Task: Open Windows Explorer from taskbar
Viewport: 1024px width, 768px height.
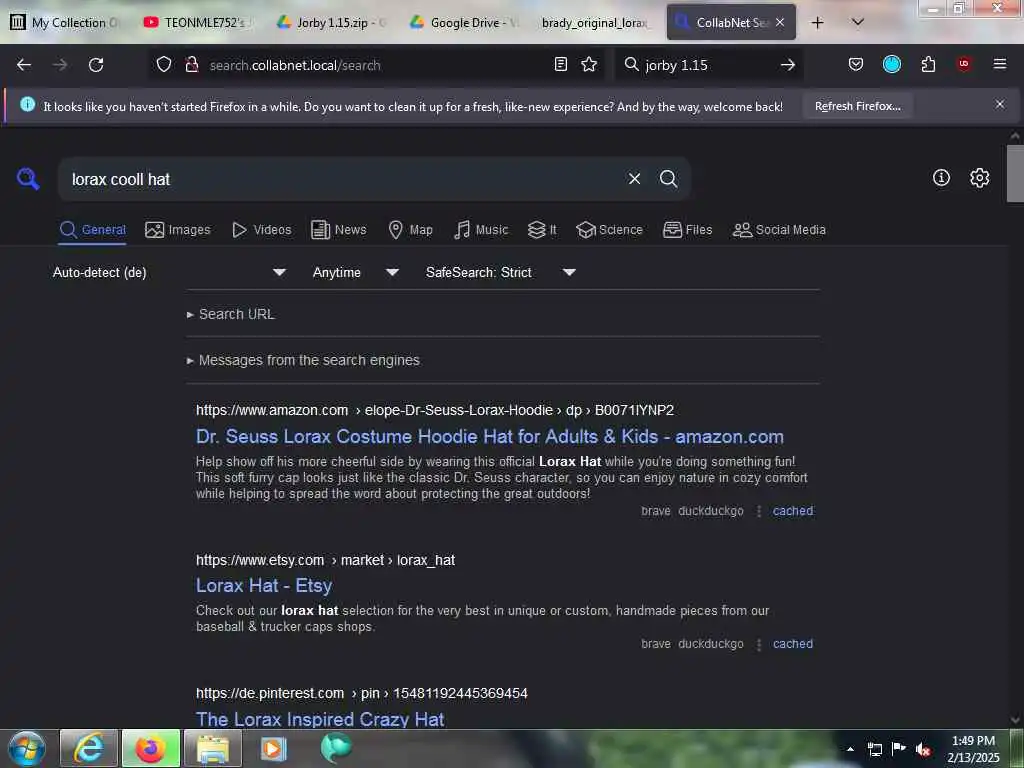Action: tap(213, 748)
